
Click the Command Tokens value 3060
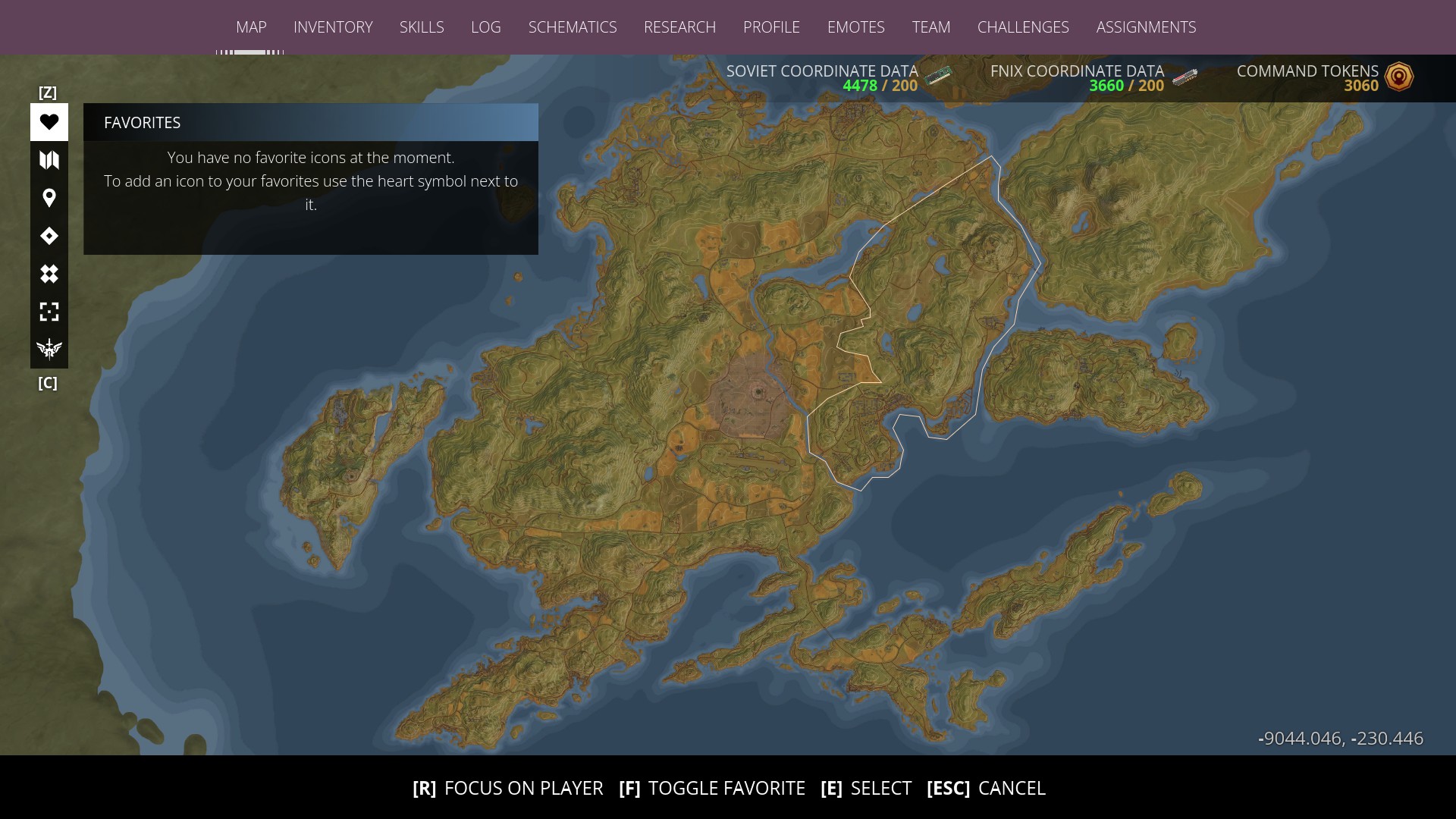click(x=1361, y=86)
